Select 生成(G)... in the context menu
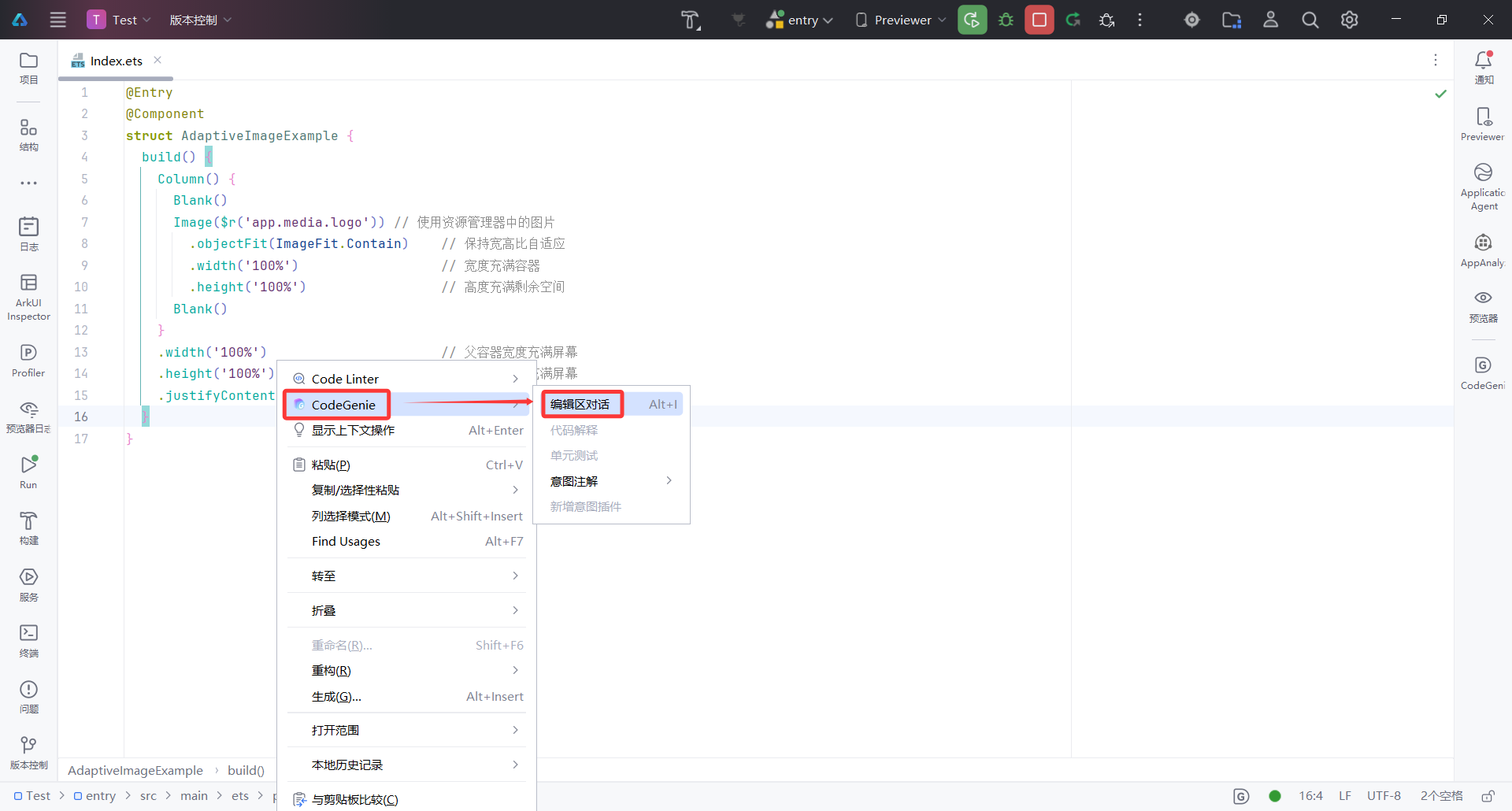Screen dimensions: 1512x811 (406, 696)
